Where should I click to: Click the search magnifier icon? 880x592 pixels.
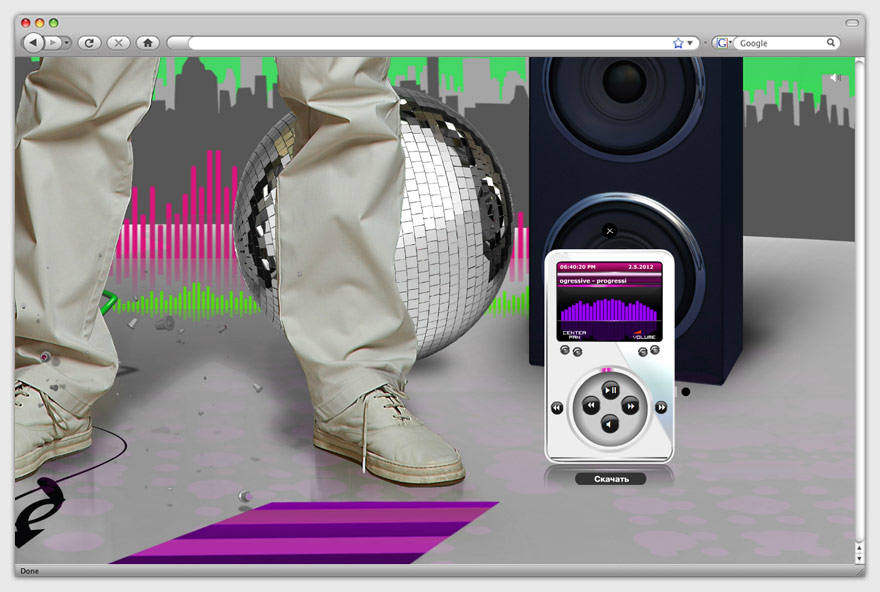[x=831, y=43]
